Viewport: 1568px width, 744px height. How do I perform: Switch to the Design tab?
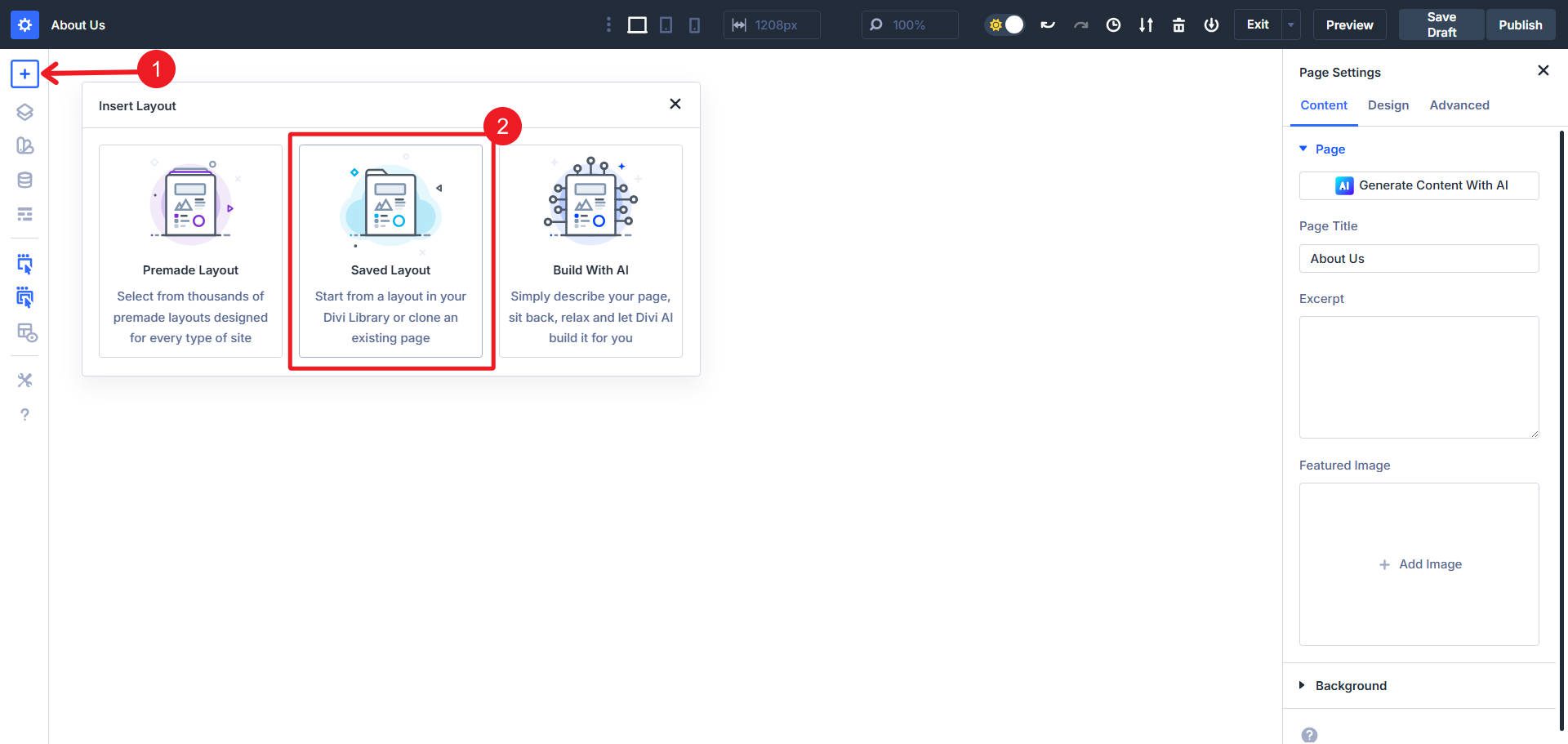pos(1388,105)
